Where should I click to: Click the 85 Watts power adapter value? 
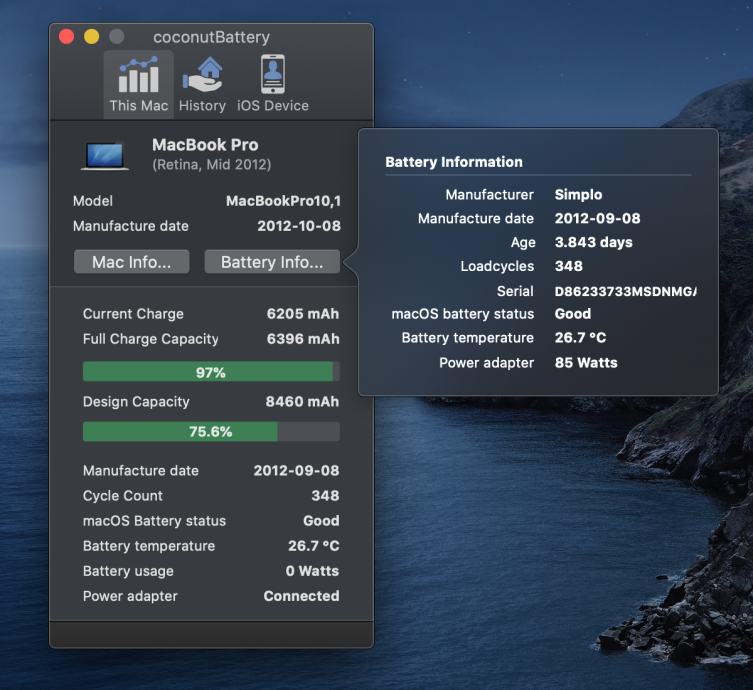tap(586, 363)
